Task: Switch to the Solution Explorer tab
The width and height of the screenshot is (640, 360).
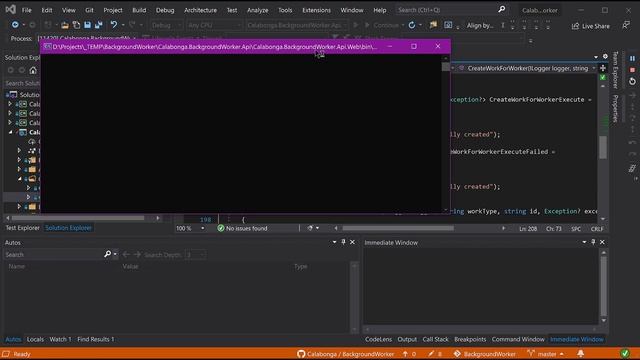Action: pyautogui.click(x=68, y=228)
